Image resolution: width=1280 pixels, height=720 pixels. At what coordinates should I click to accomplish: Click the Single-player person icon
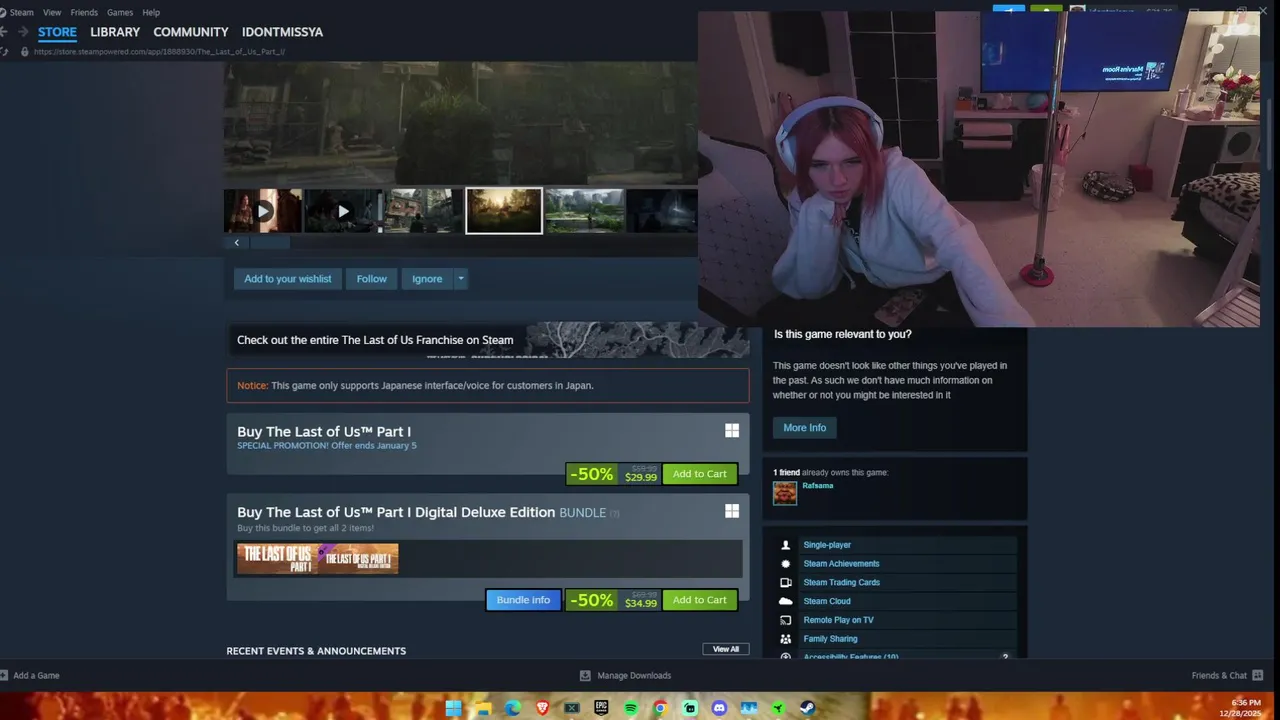point(785,545)
